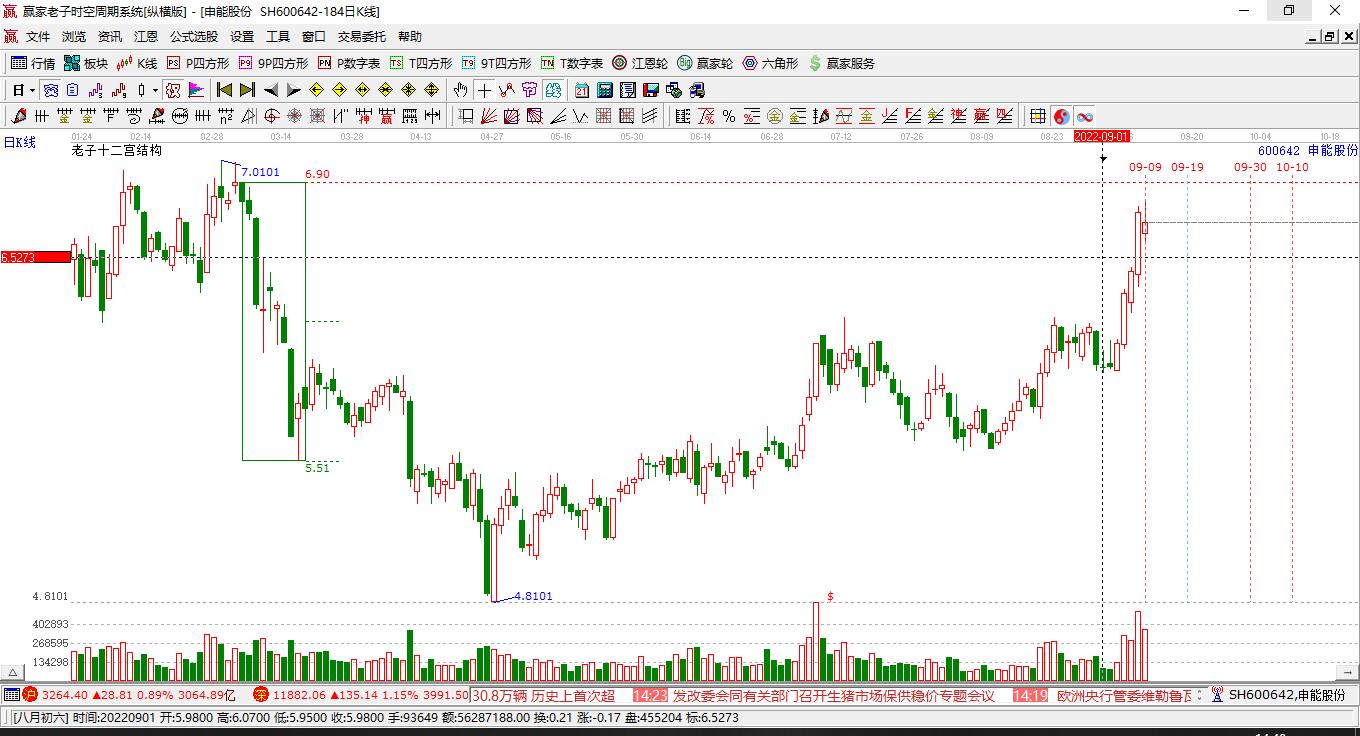Viewport: 1360px width, 736px height.
Task: Click the infinity loop icon
Action: tap(1084, 116)
